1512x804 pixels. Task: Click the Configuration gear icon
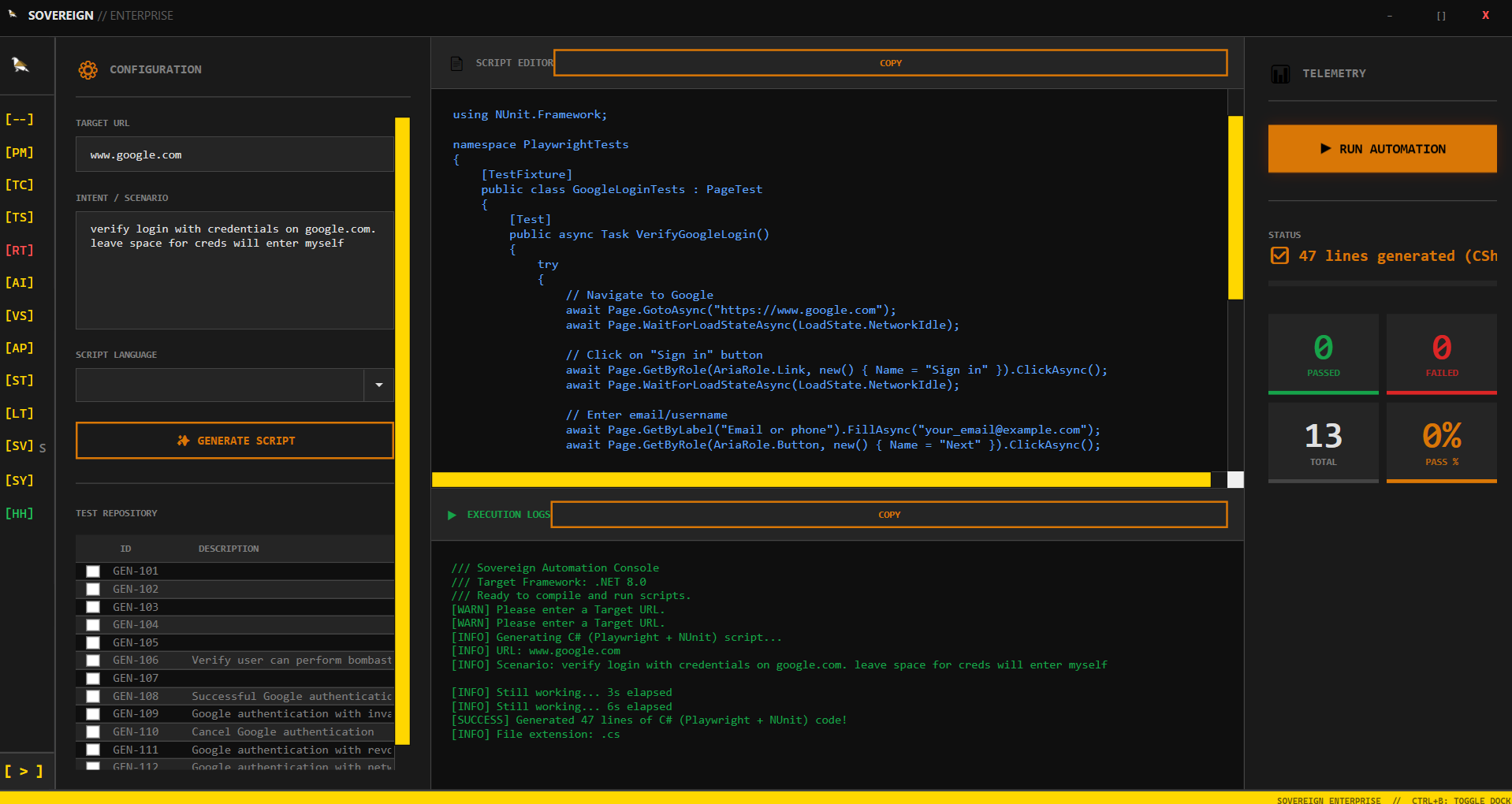tap(88, 69)
